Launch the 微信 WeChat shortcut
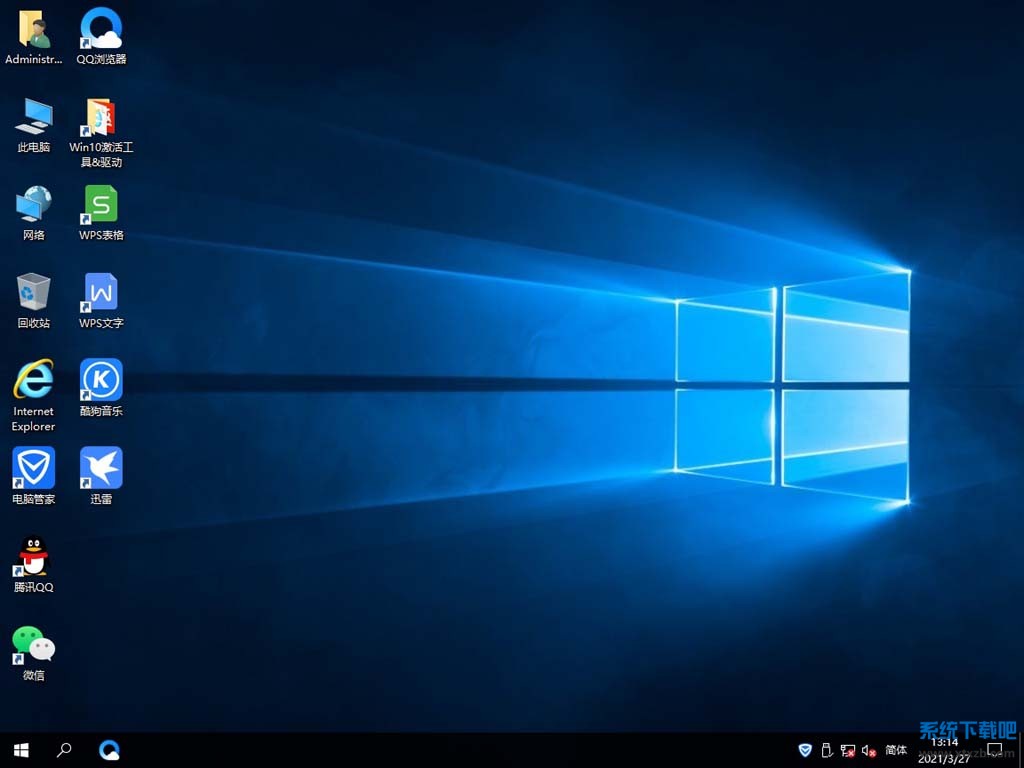Image resolution: width=1024 pixels, height=768 pixels. point(33,645)
